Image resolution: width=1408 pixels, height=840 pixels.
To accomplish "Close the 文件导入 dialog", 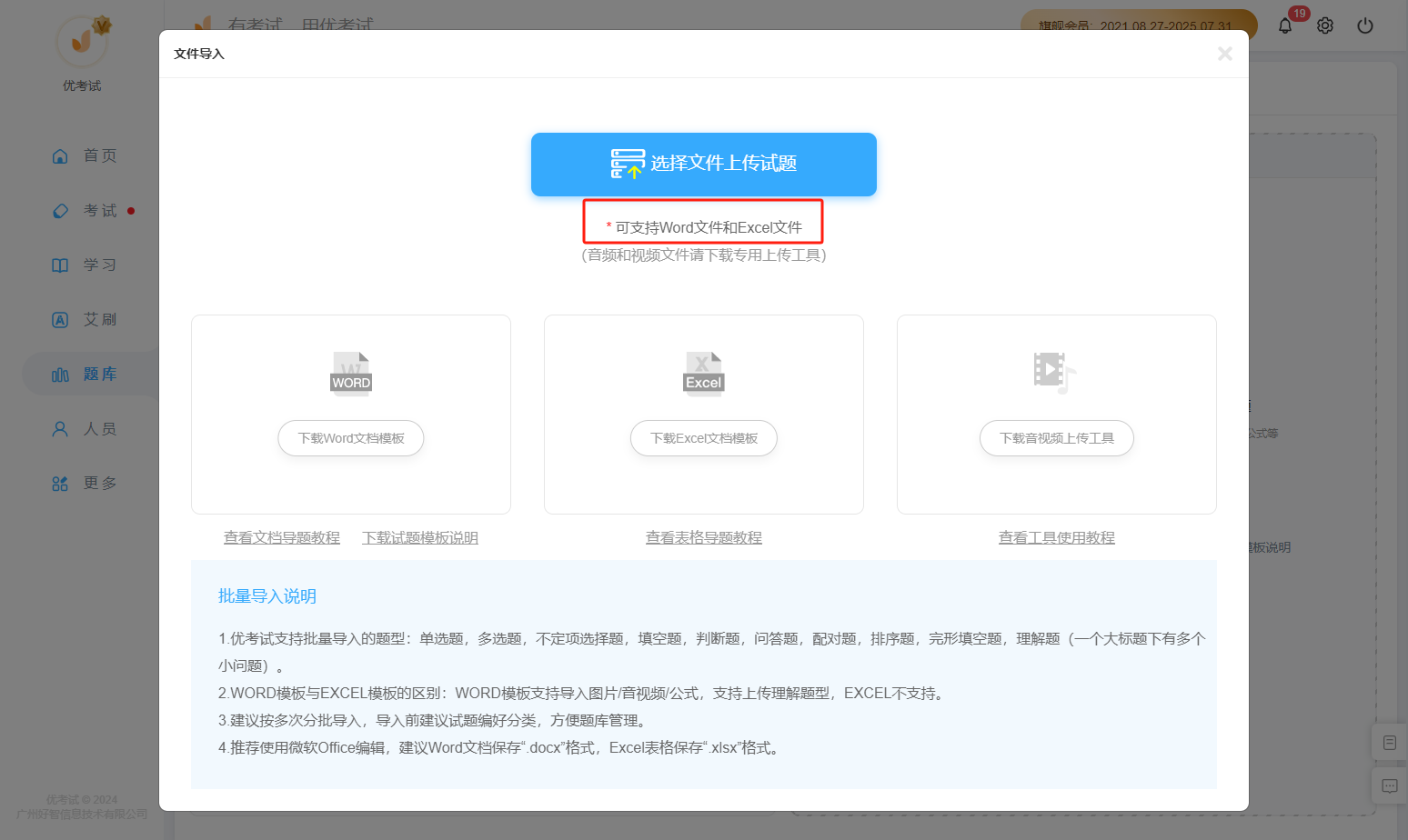I will point(1224,54).
